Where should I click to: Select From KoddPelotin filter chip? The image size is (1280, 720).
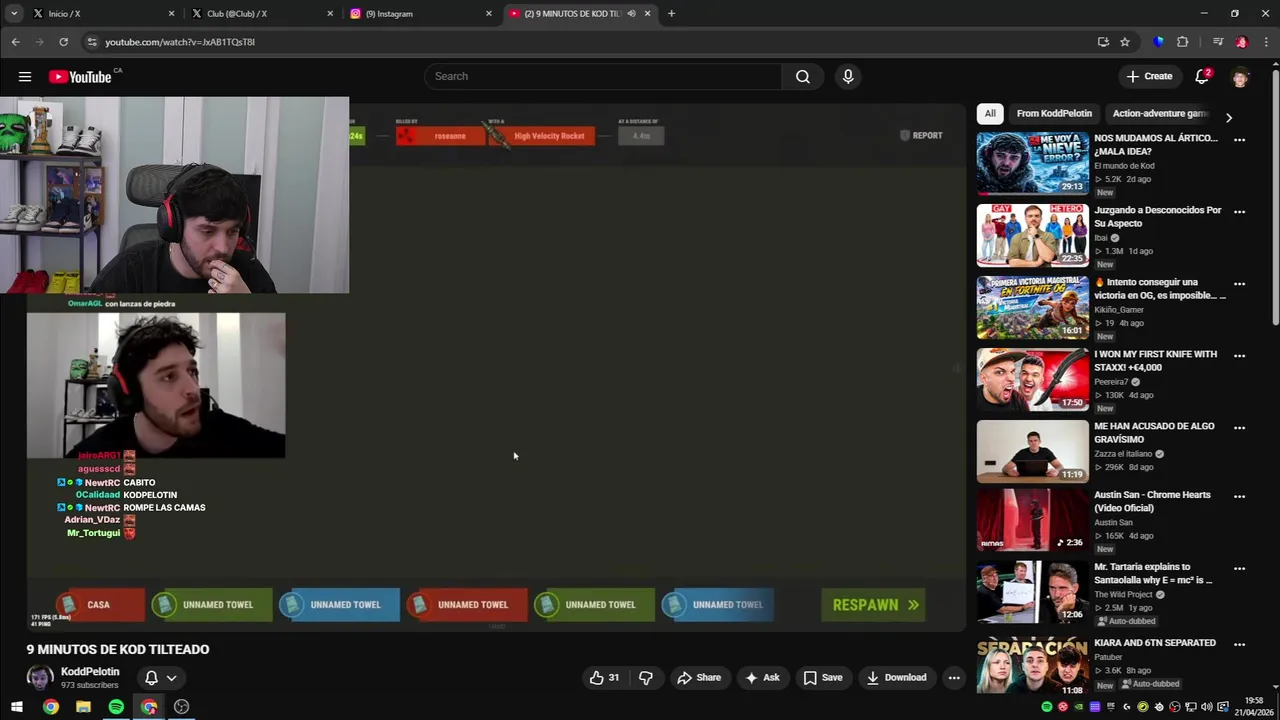[1054, 114]
